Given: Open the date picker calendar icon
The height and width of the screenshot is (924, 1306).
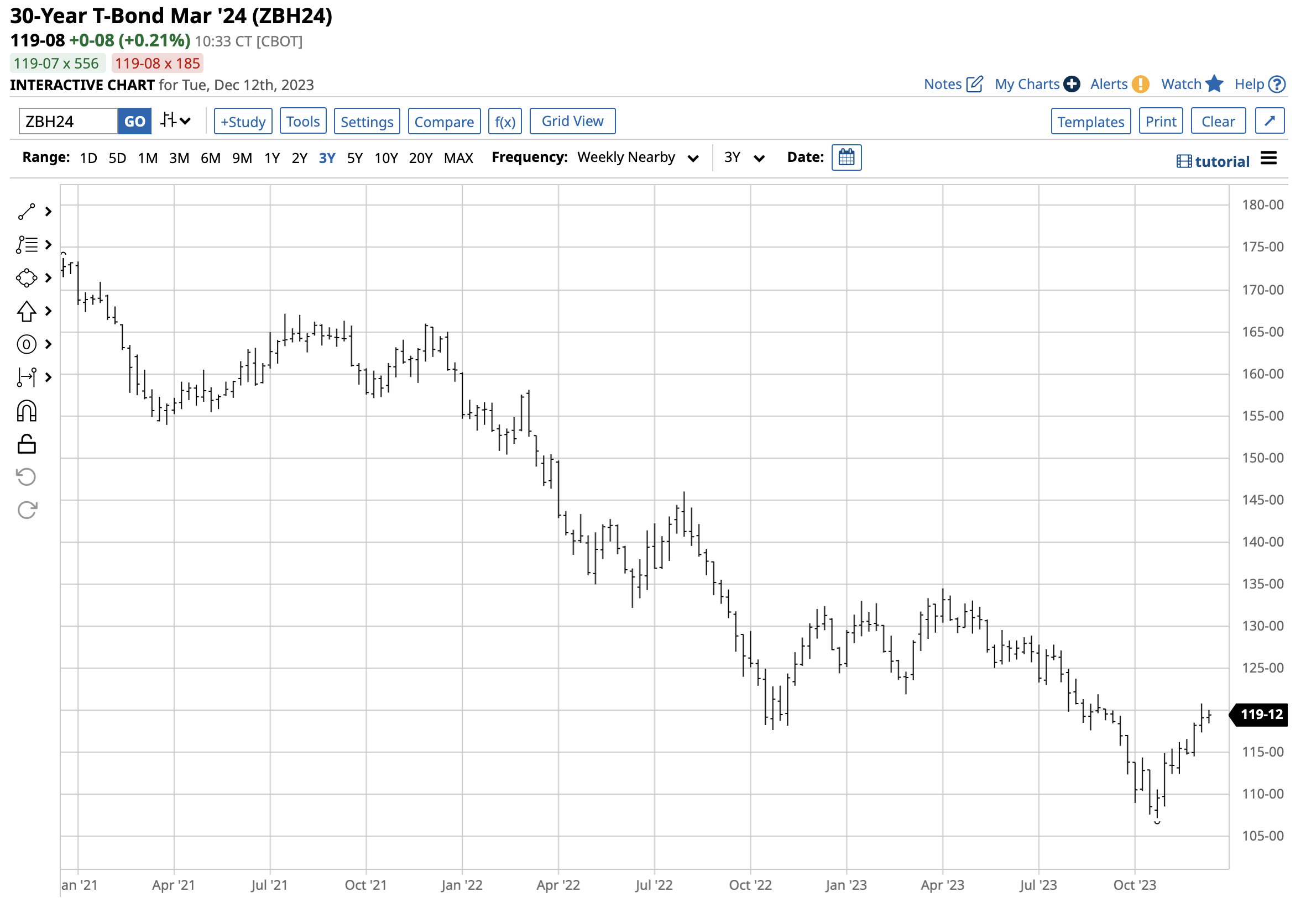Looking at the screenshot, I should (847, 158).
